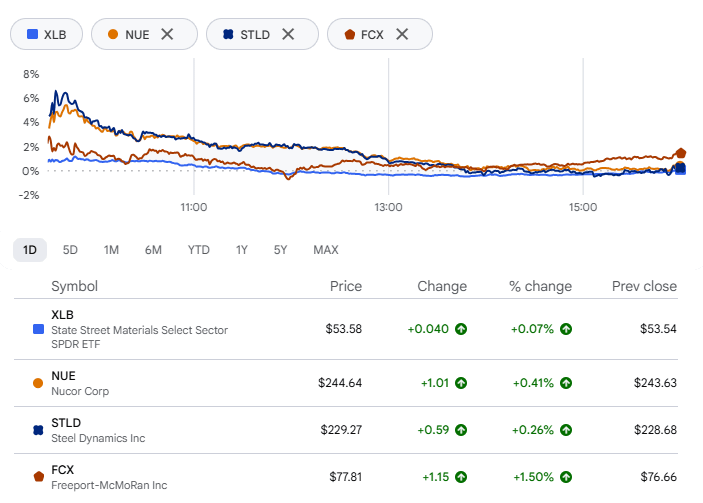Click the Prev close column header

click(644, 286)
